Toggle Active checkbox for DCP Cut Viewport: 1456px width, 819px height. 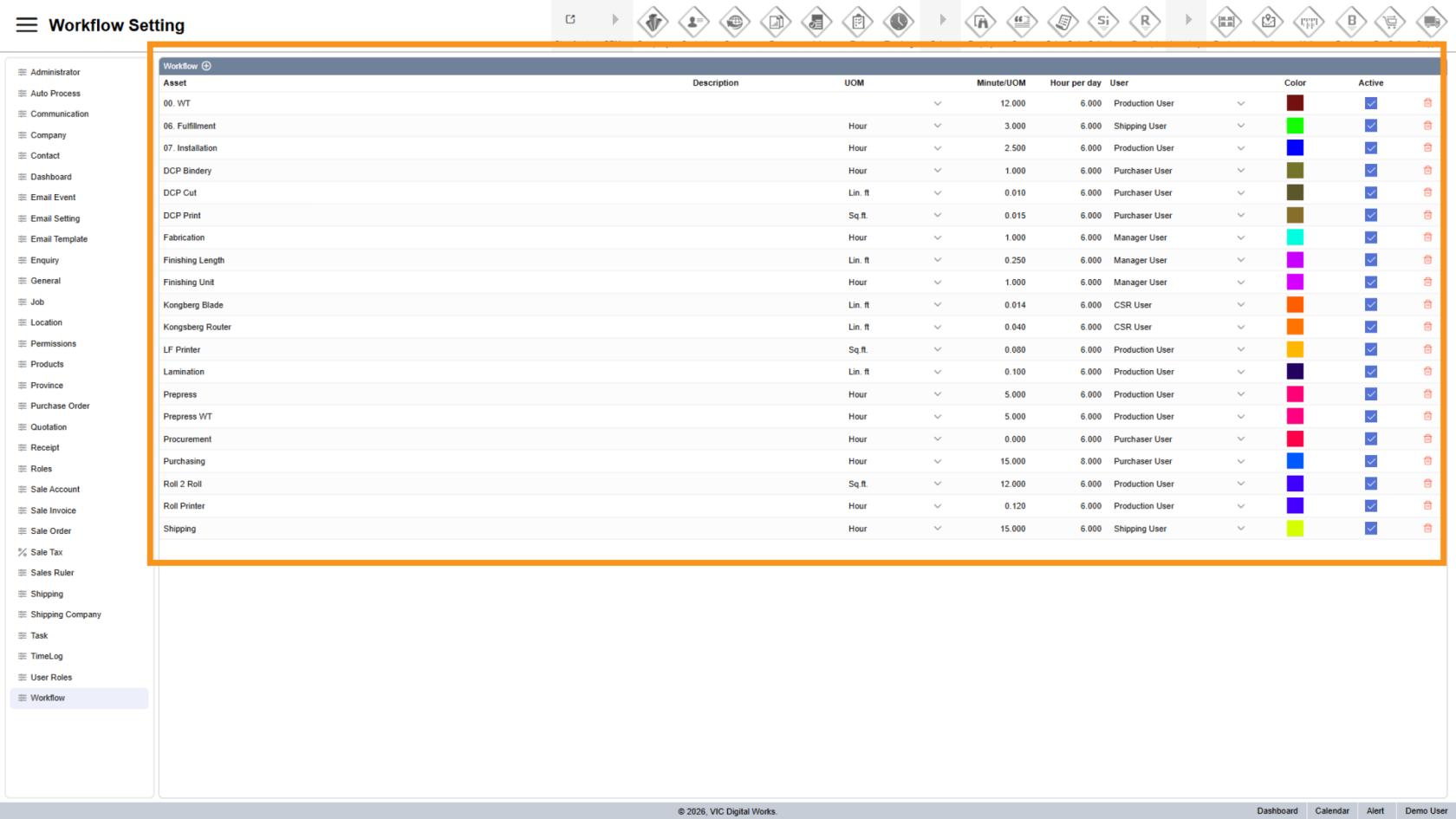[x=1371, y=193]
